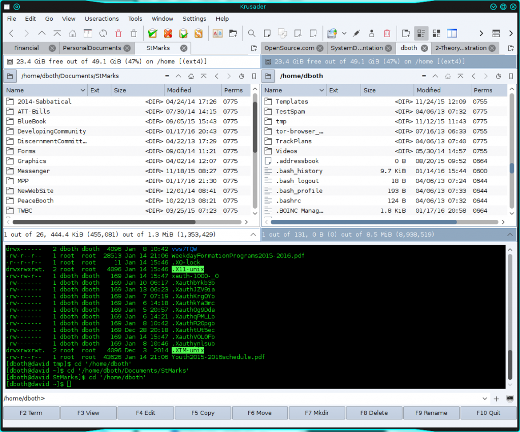This screenshot has height=432, width=520.
Task: Select the .bash_history file
Action: [385, 171]
